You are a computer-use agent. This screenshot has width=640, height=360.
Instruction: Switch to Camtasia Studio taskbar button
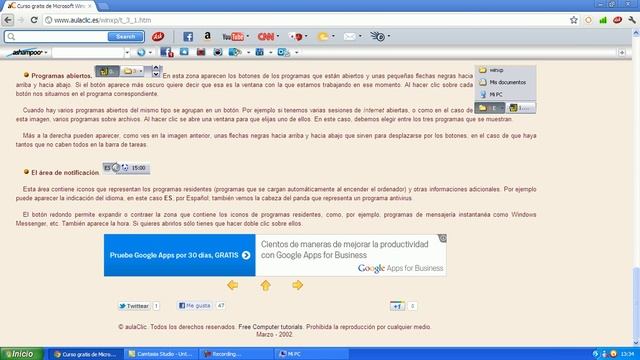tap(161, 354)
